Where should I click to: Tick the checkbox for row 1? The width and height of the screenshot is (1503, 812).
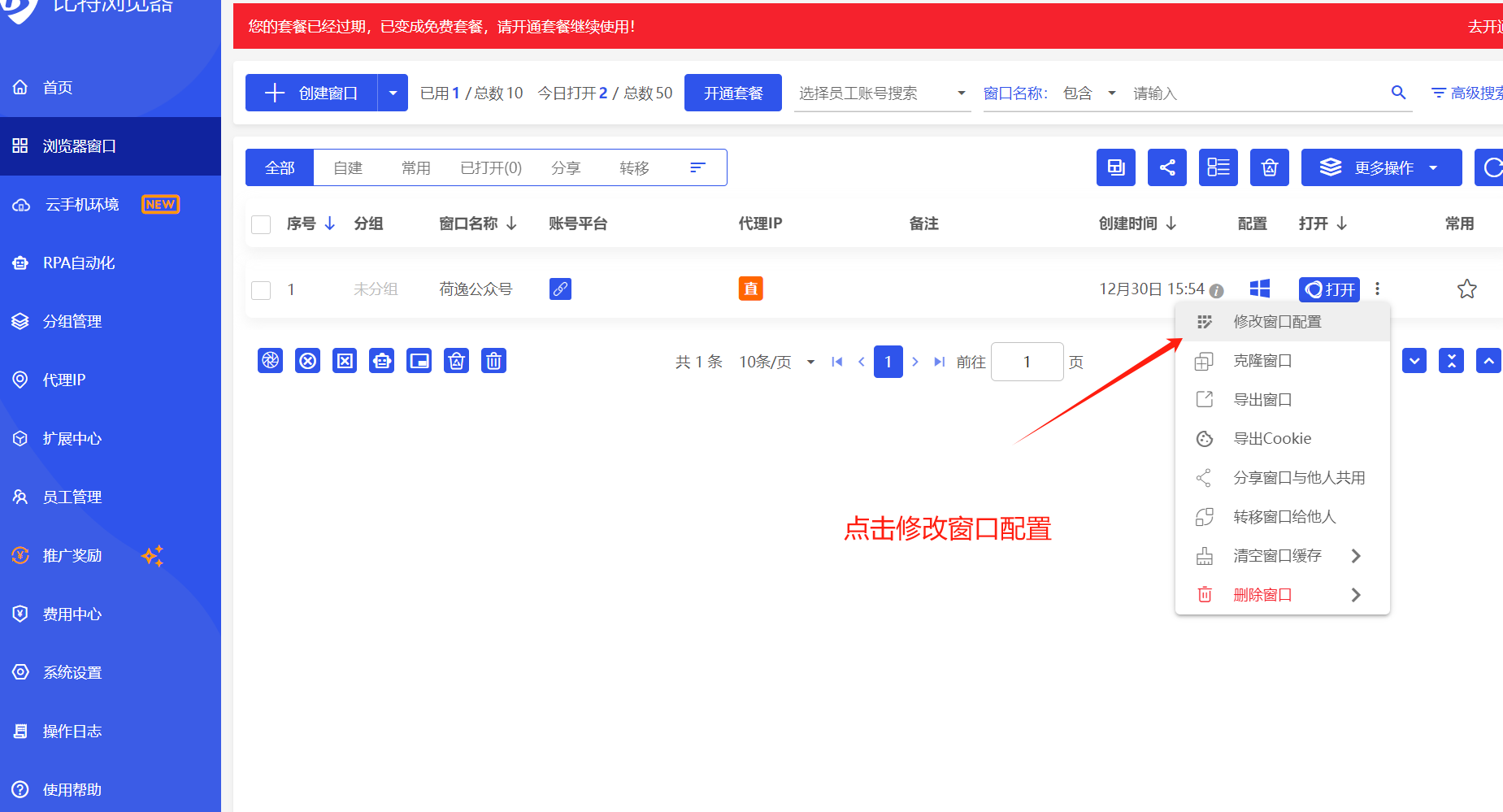click(x=261, y=290)
